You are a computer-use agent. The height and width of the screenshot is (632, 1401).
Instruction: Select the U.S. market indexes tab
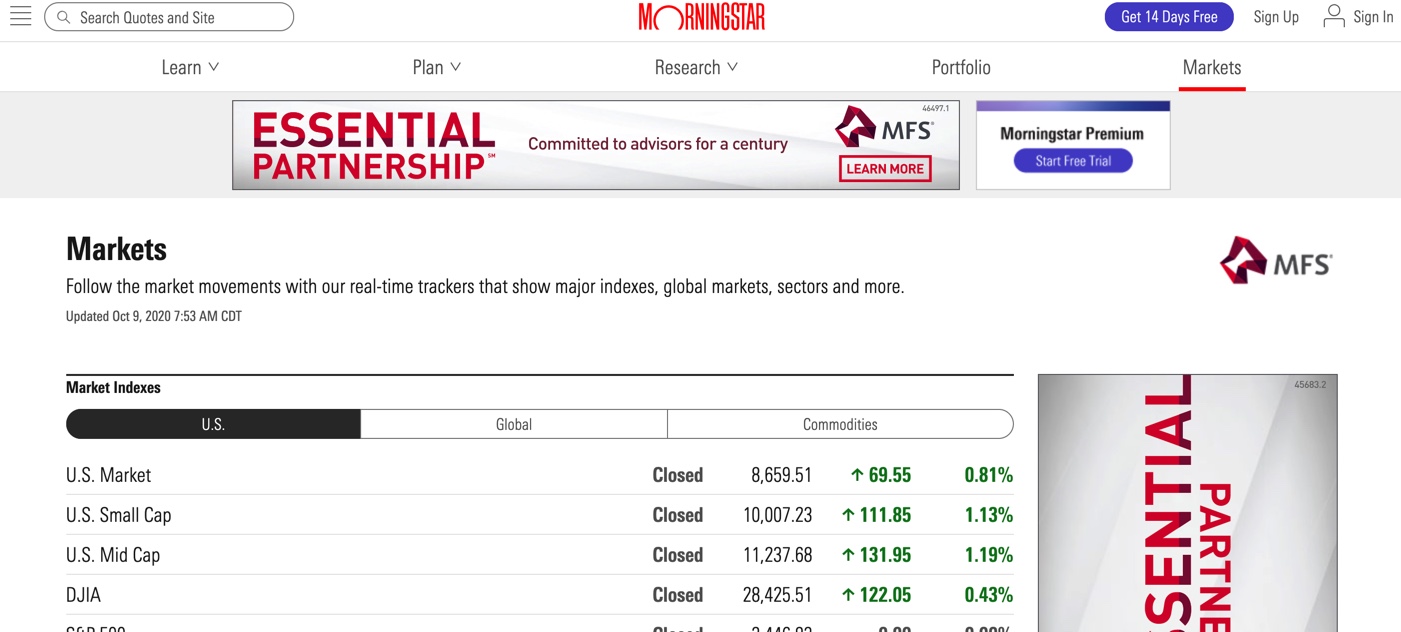click(213, 424)
